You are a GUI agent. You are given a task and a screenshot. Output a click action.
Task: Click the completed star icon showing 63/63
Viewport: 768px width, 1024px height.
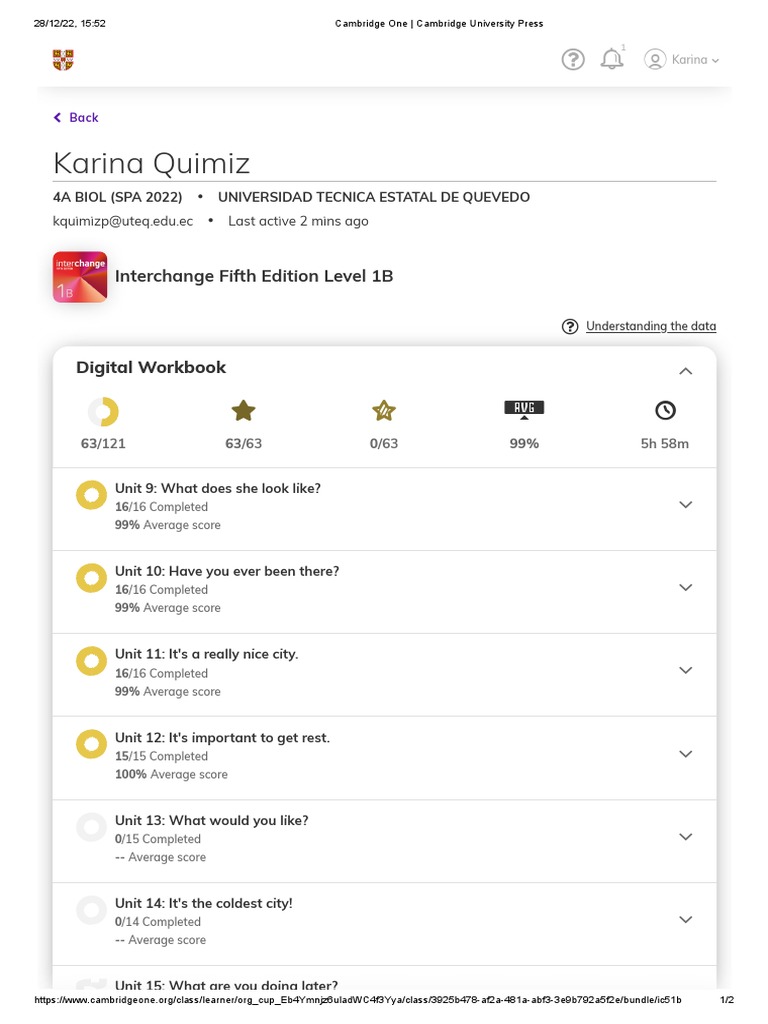pyautogui.click(x=243, y=410)
